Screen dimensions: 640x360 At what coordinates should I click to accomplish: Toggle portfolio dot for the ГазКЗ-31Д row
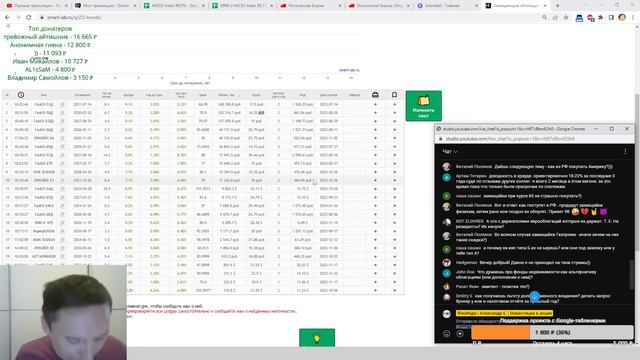[x=375, y=104]
